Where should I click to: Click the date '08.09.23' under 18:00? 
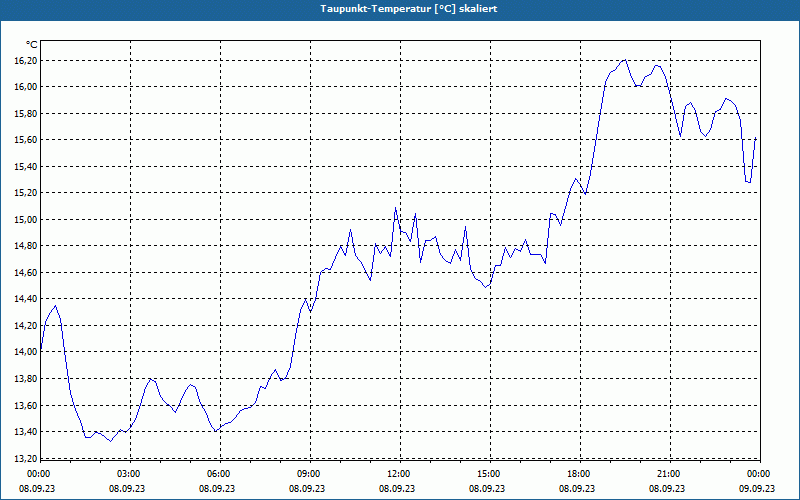577,488
